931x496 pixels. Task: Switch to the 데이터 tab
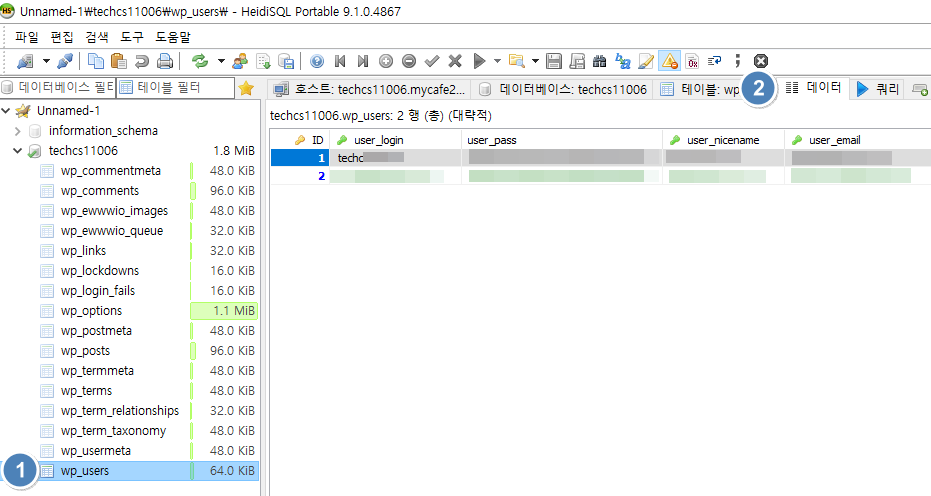point(814,88)
